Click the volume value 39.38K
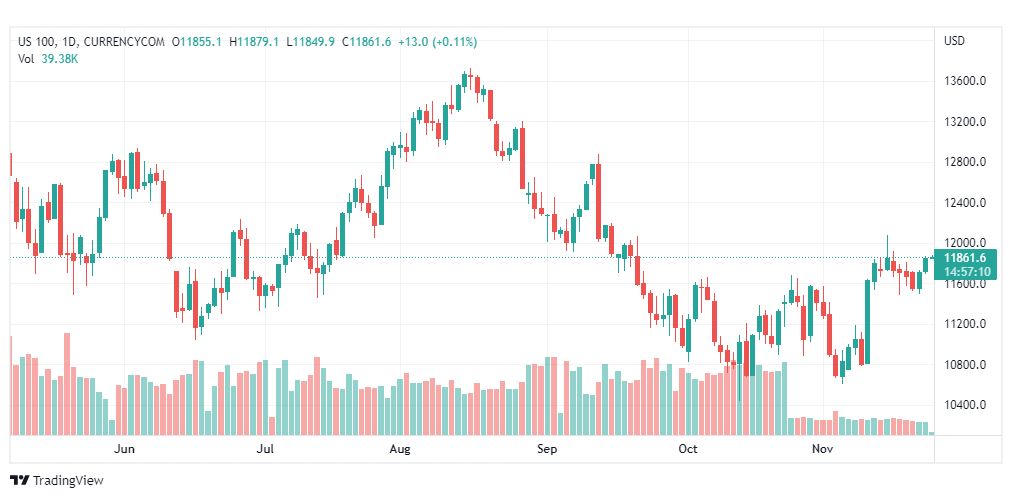This screenshot has width=1012, height=498. pos(60,58)
